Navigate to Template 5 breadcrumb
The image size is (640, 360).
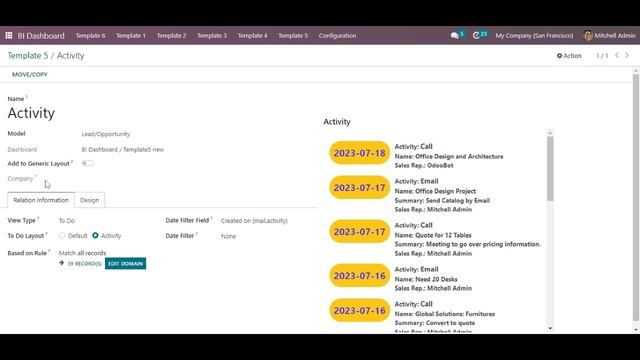pos(28,56)
